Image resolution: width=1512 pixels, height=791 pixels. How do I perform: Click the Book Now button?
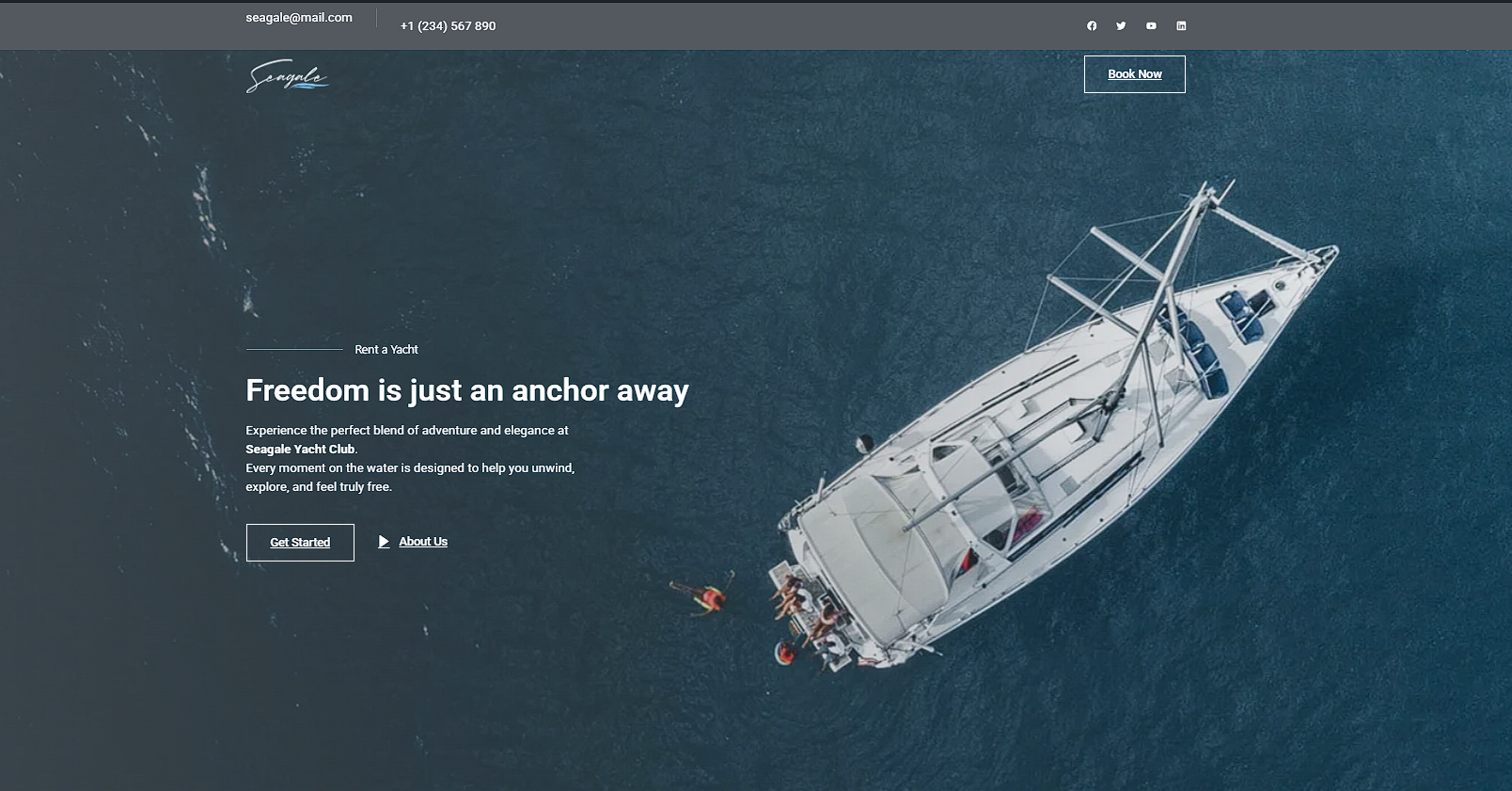(x=1134, y=74)
